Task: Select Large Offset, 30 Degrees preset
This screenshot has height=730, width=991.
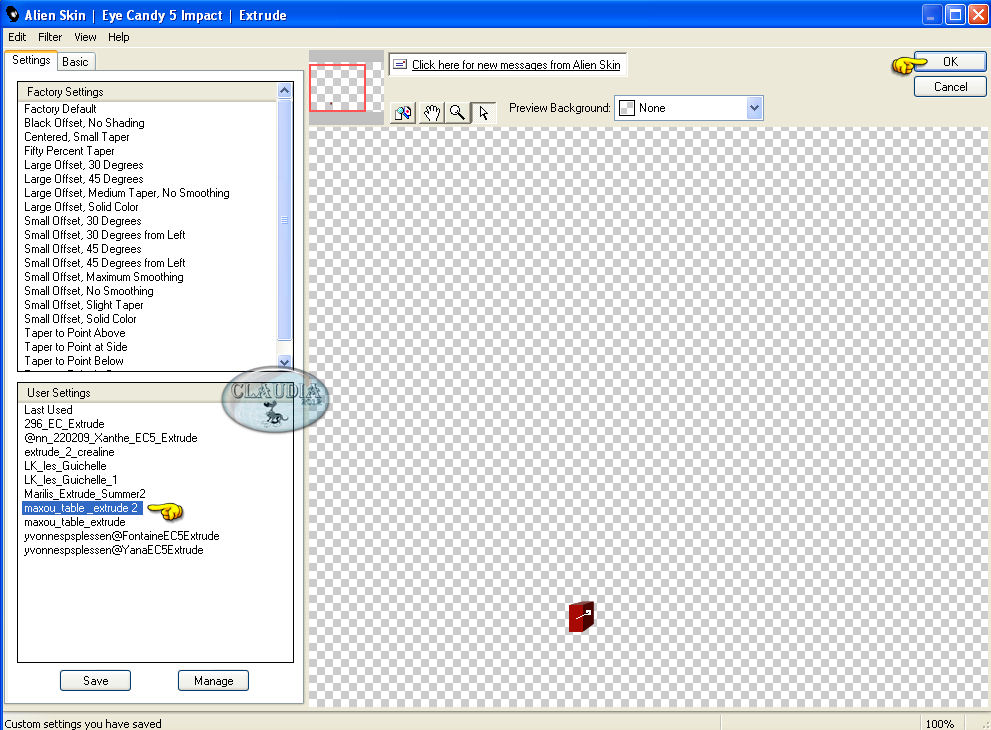Action: (83, 165)
